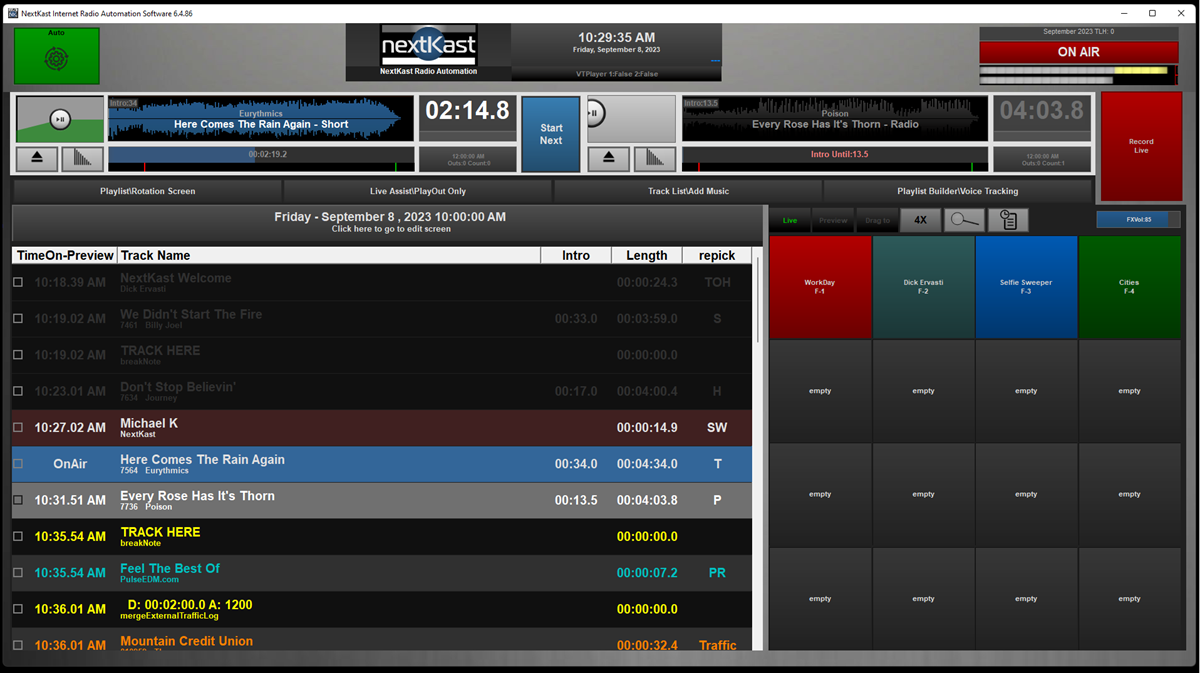Tick the checkbox for NextKast Welcome row

pyautogui.click(x=18, y=283)
